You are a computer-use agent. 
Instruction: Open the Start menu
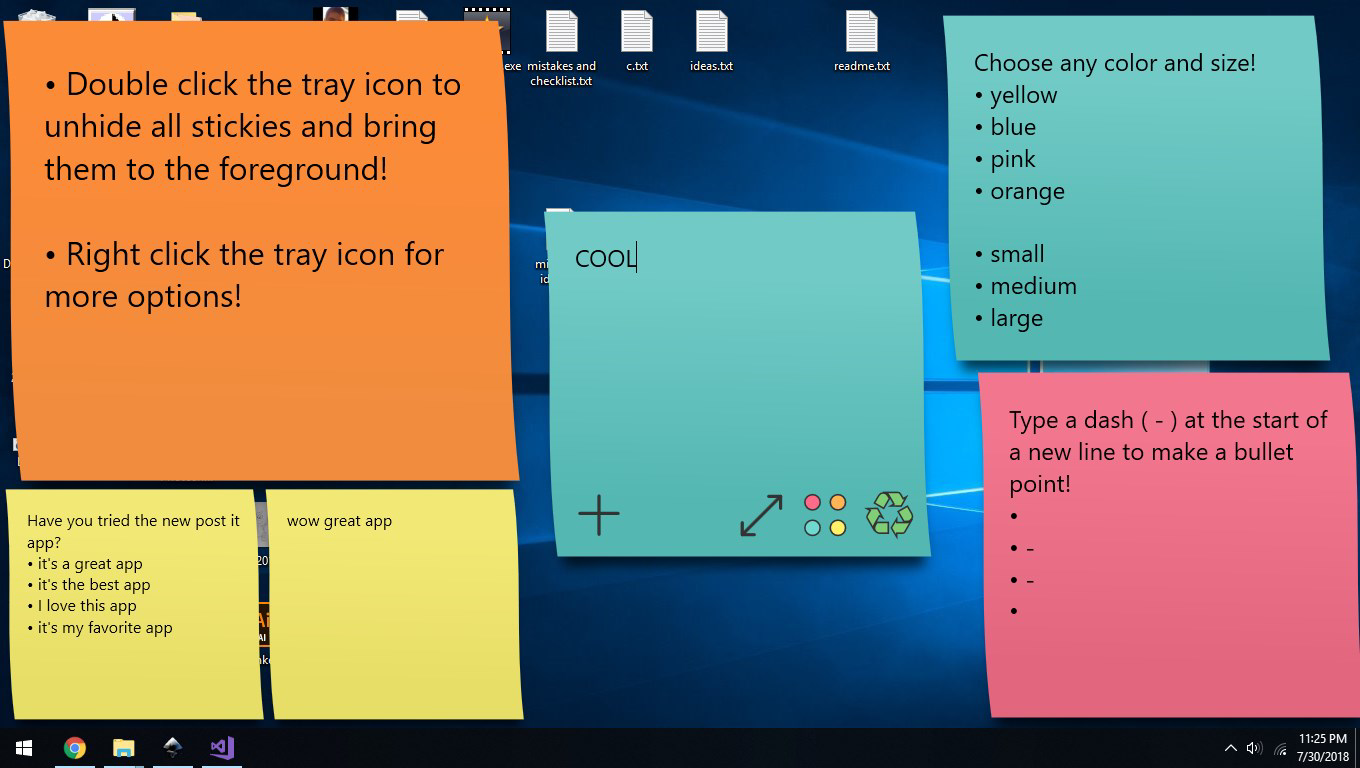[x=22, y=747]
